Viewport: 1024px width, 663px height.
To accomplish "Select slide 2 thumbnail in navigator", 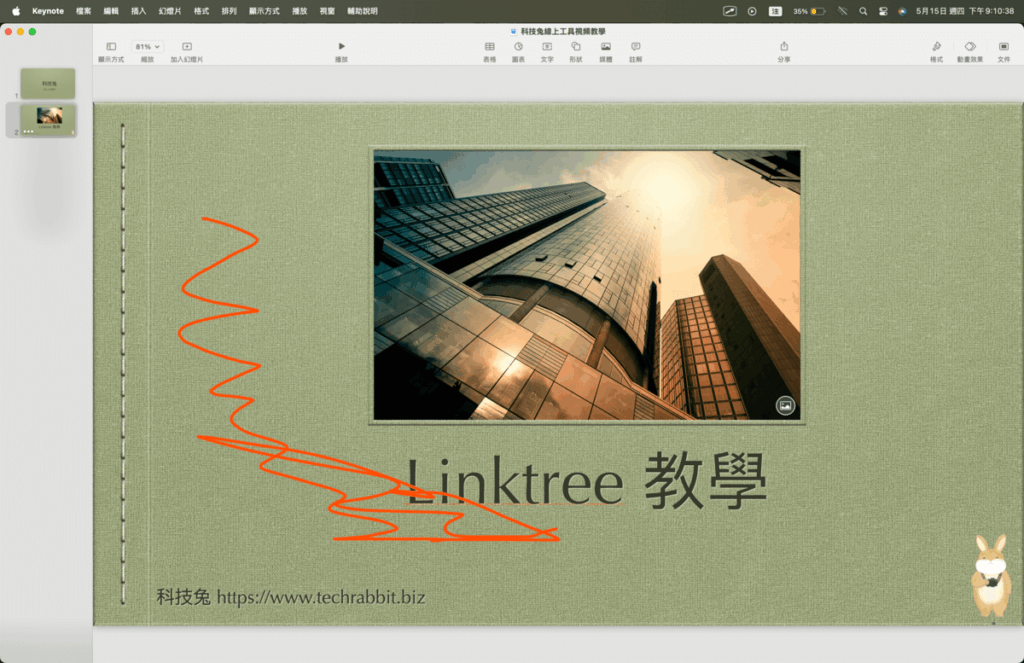I will coord(48,120).
